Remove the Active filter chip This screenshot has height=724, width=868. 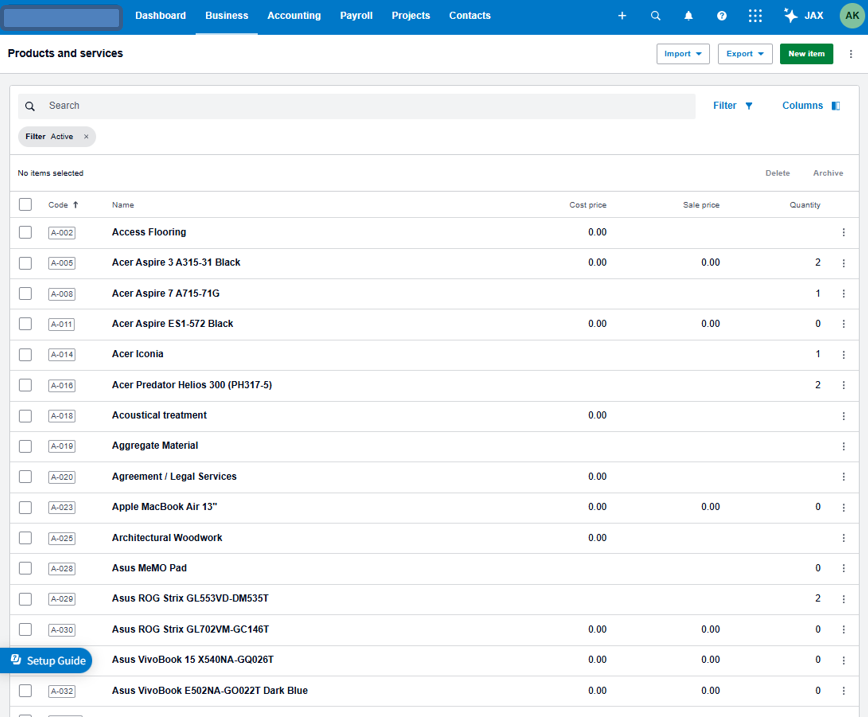click(x=86, y=137)
